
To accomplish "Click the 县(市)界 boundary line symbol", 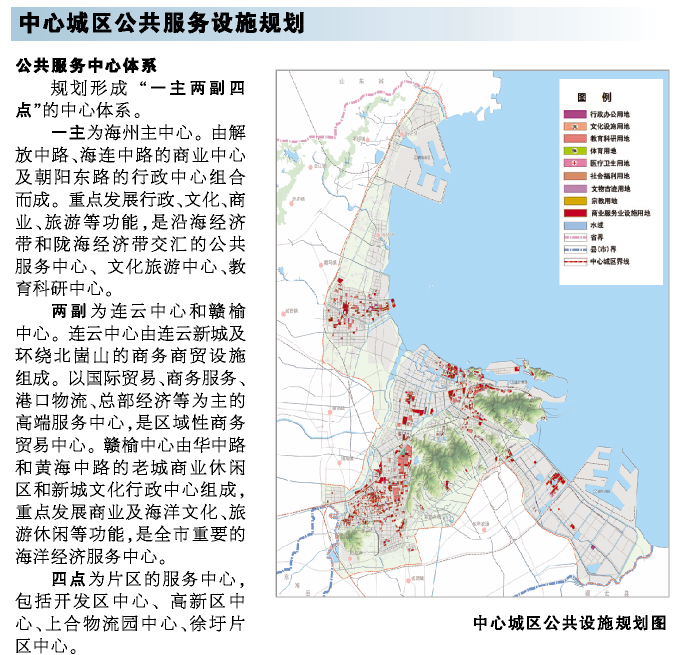I will point(576,249).
